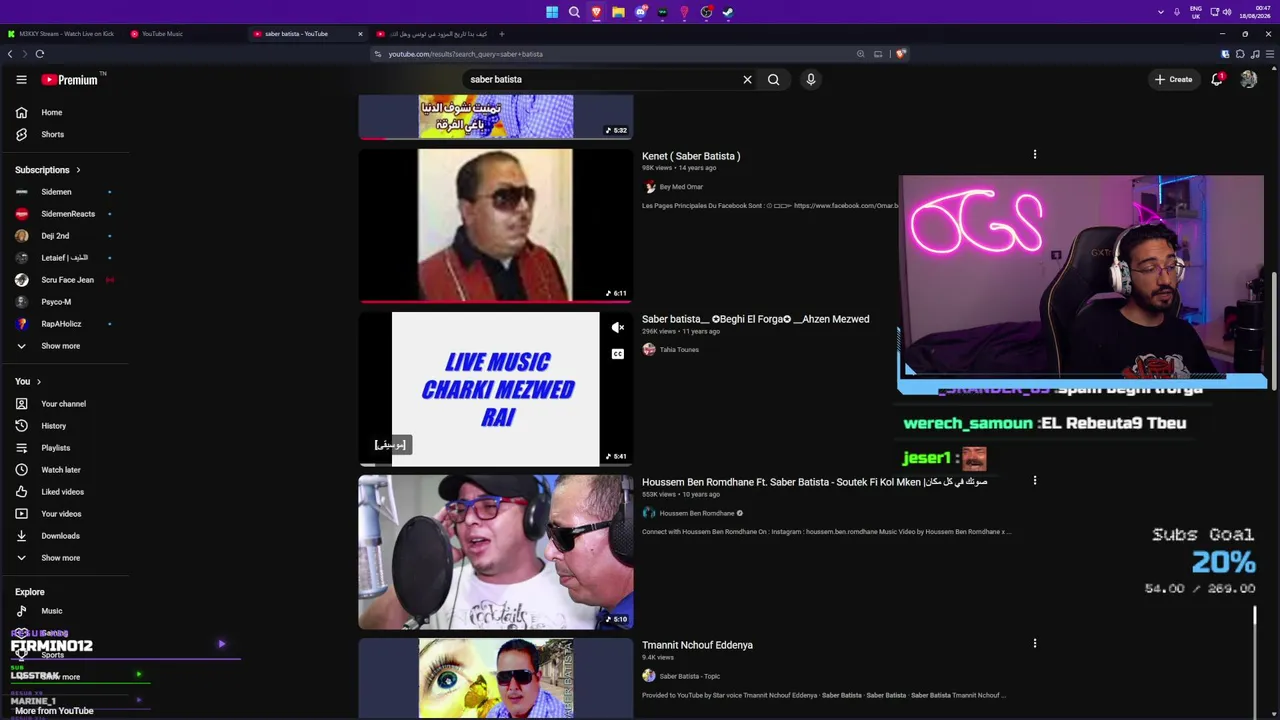Open Tahia Tounes channel link
Viewport: 1280px width, 720px height.
click(679, 350)
